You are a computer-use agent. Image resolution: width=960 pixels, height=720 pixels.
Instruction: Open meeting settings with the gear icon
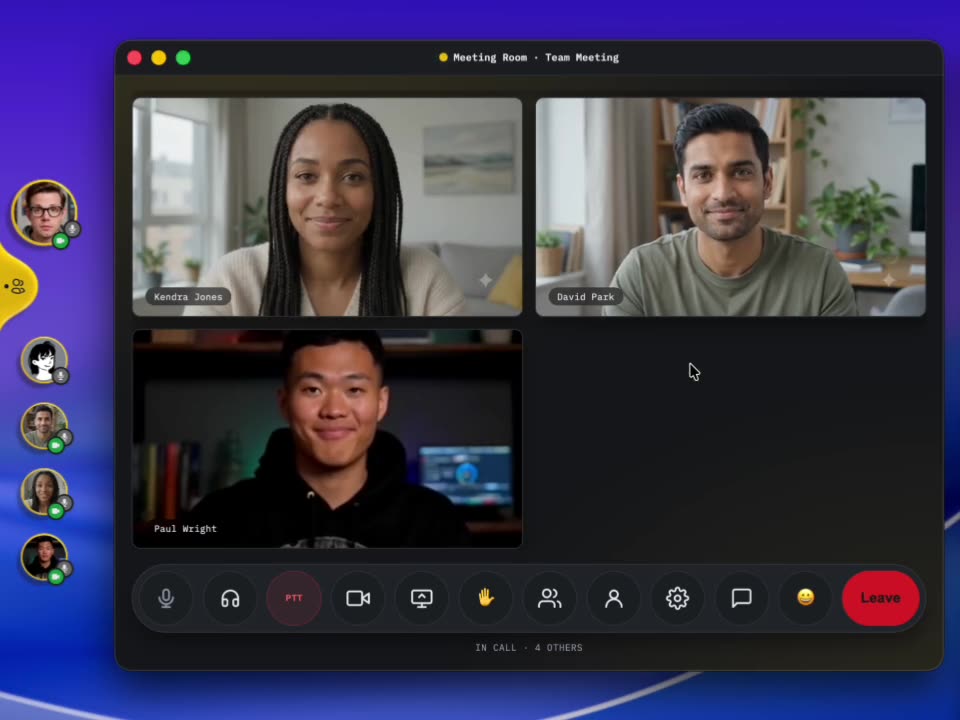677,598
